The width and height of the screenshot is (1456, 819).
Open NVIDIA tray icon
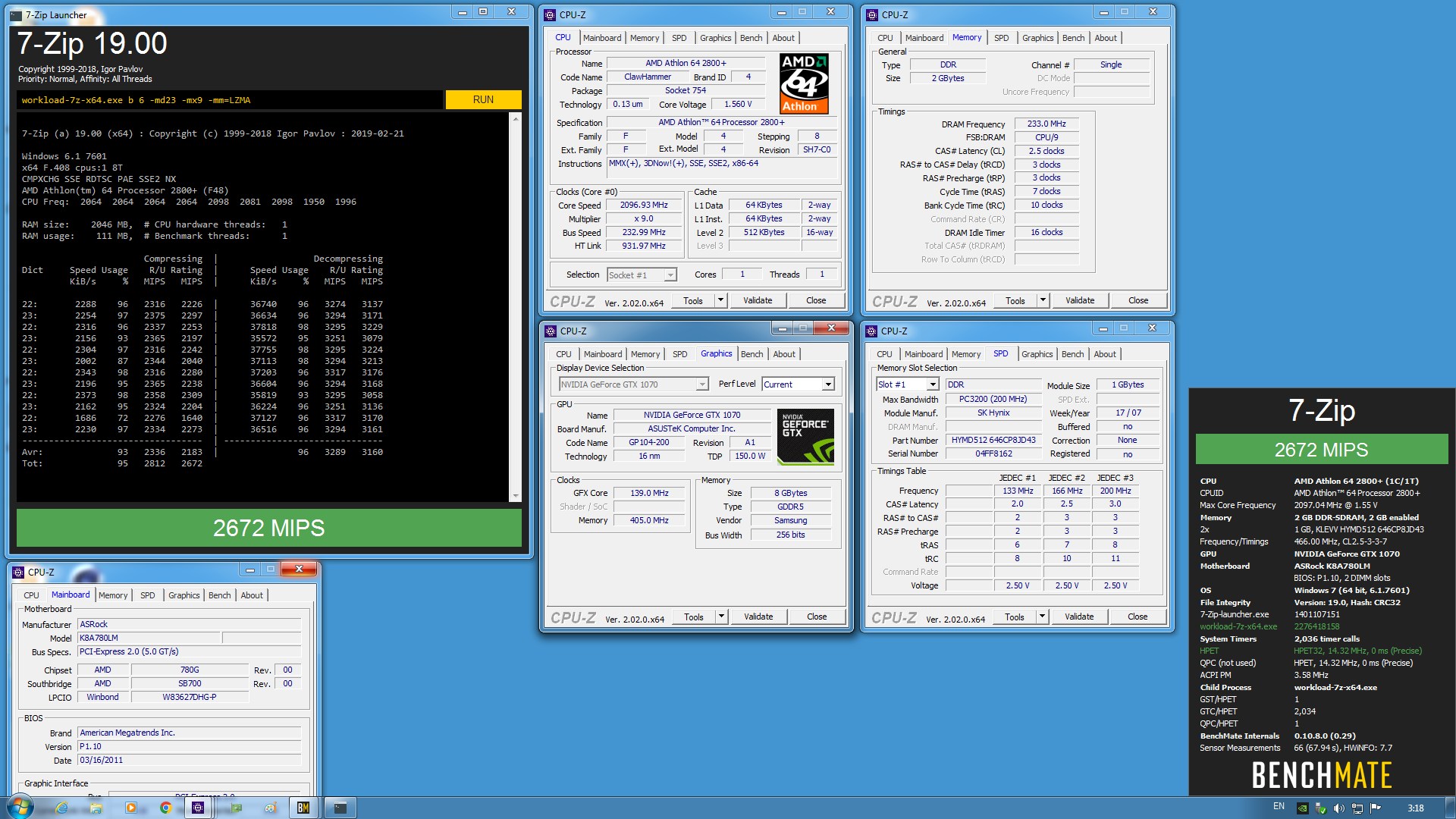pos(1302,808)
